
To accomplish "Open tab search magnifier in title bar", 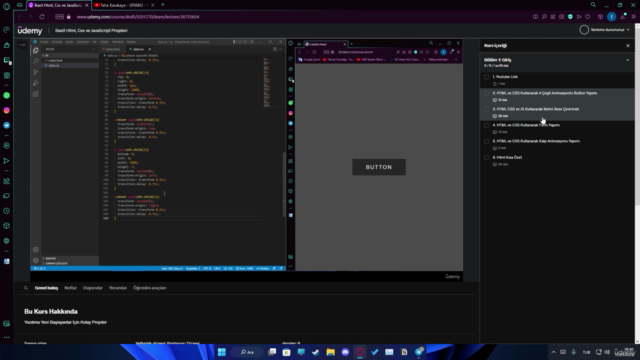I will (x=593, y=5).
